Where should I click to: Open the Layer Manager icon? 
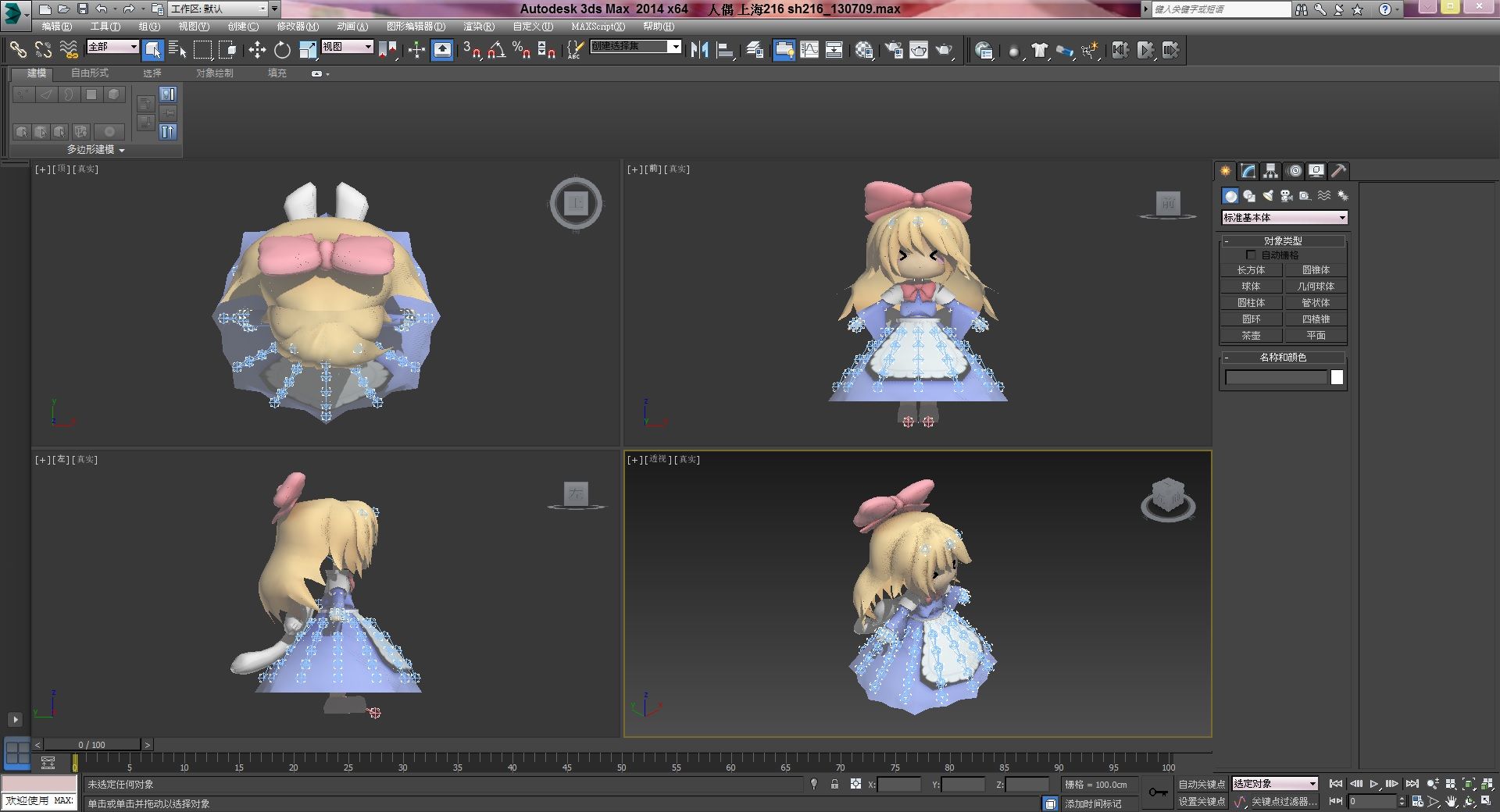pos(755,50)
